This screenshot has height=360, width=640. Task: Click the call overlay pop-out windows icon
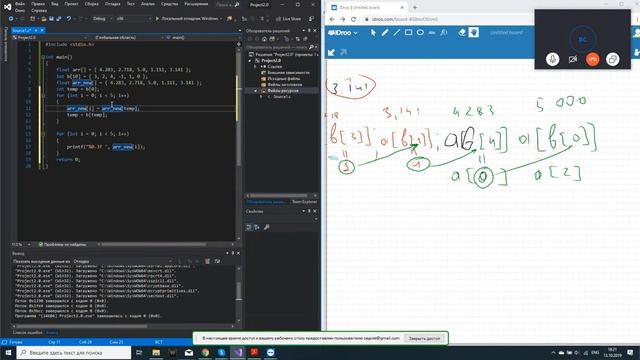click(x=612, y=59)
